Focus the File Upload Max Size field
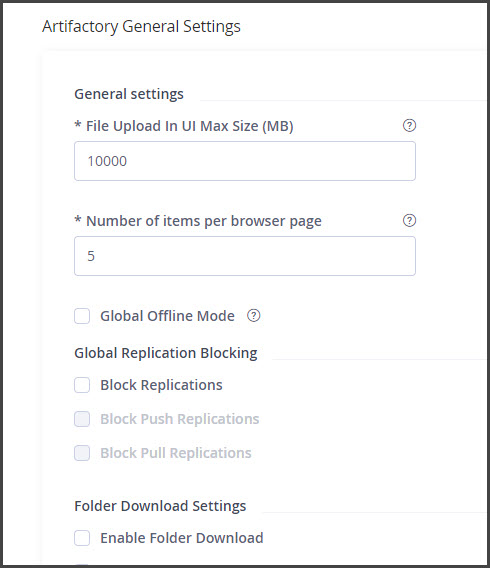490x568 pixels. [x=245, y=161]
